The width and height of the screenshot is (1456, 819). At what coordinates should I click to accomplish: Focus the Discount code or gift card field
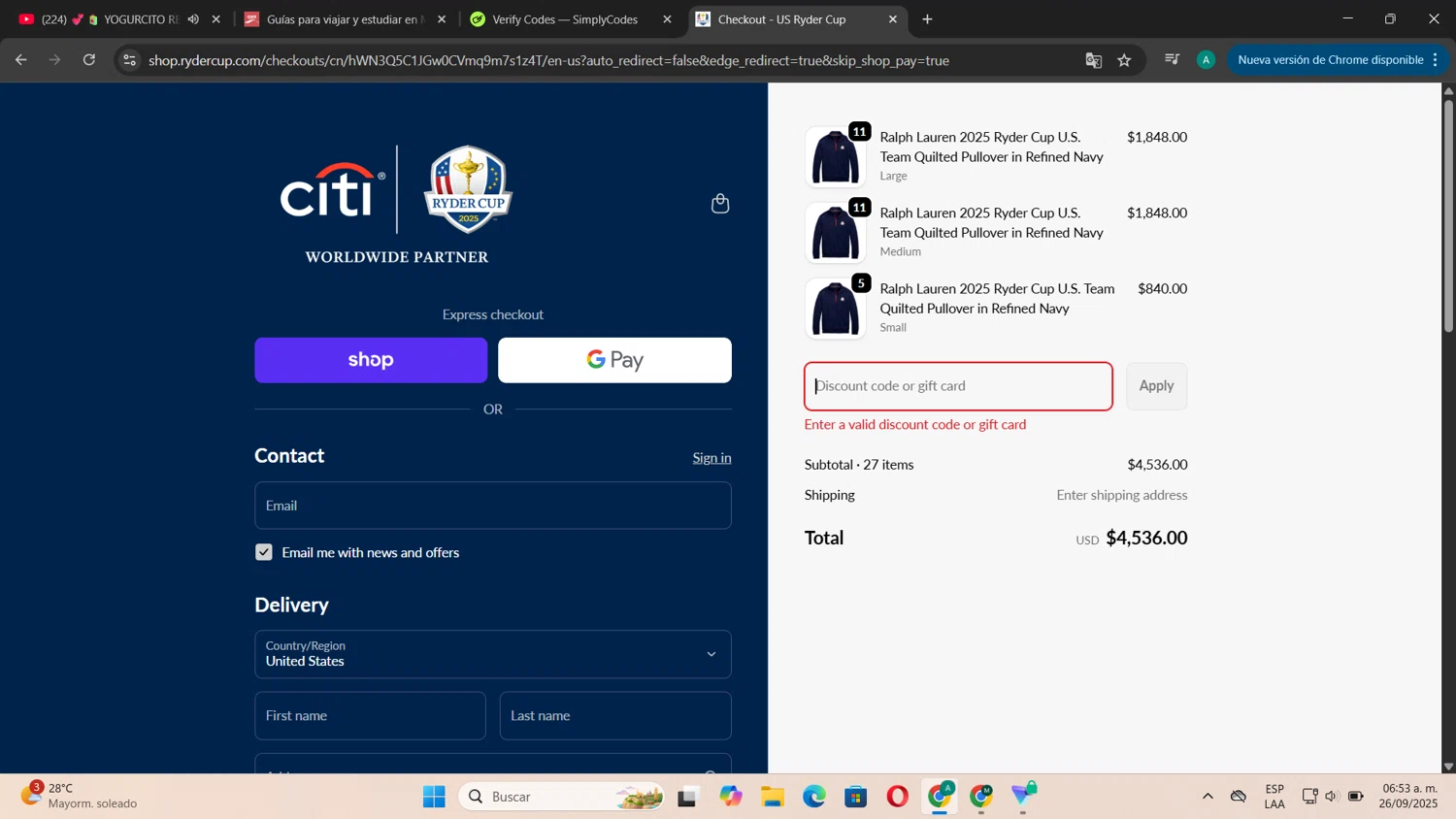pyautogui.click(x=958, y=386)
